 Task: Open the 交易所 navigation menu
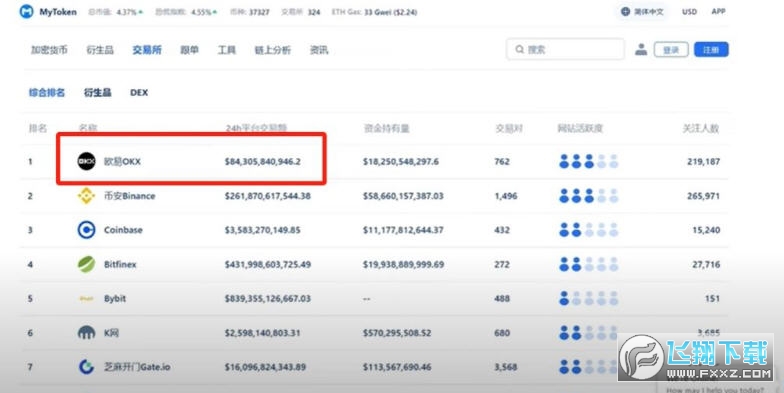tap(147, 50)
